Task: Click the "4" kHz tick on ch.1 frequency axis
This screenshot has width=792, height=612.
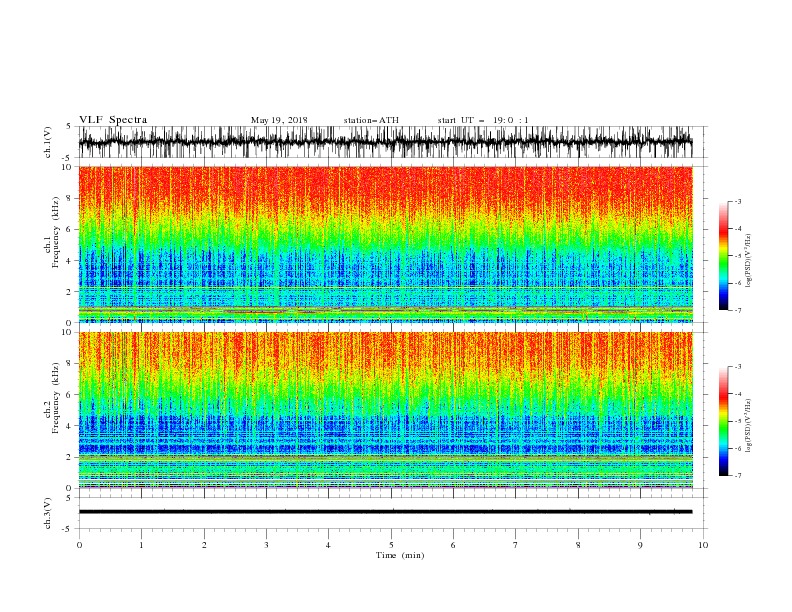Action: point(69,261)
